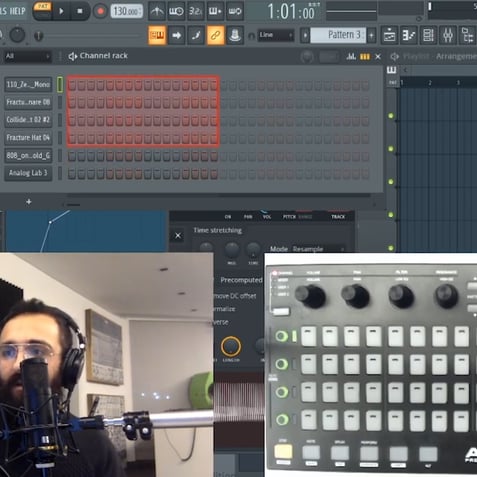
Task: Open the graph editor bars icon
Action: pos(351,57)
